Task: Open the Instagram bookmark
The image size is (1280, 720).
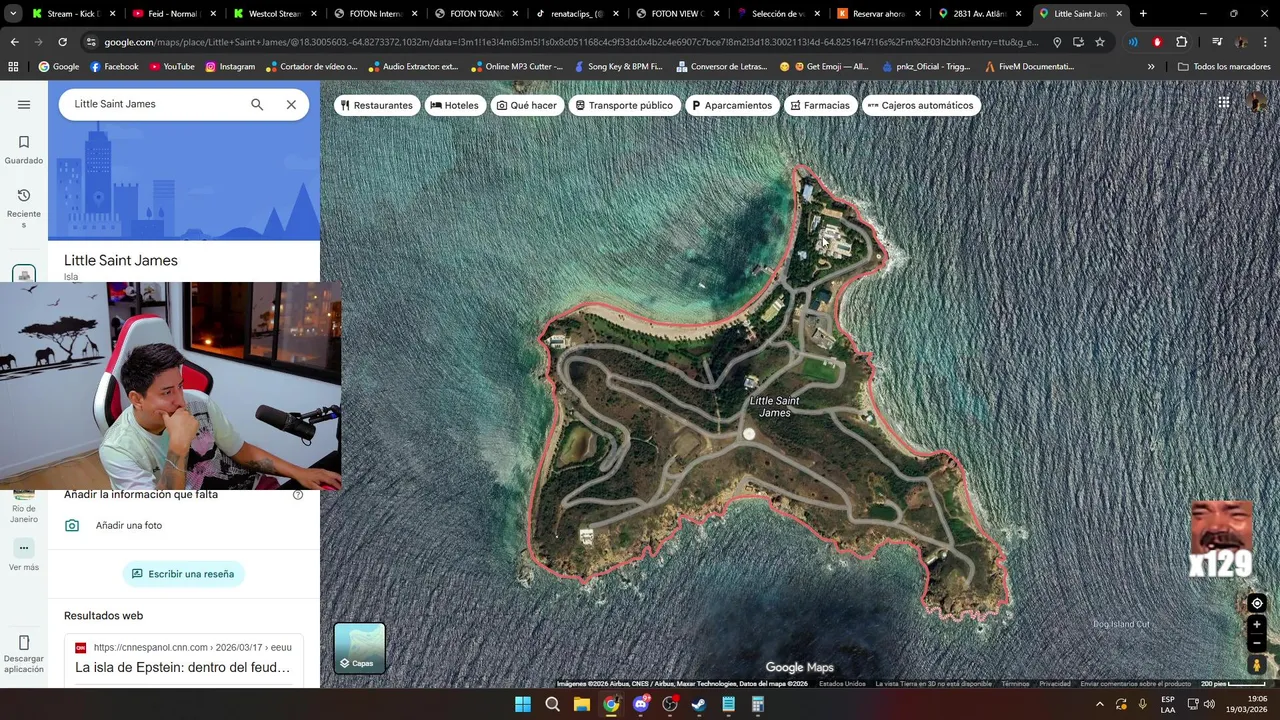Action: (x=230, y=67)
